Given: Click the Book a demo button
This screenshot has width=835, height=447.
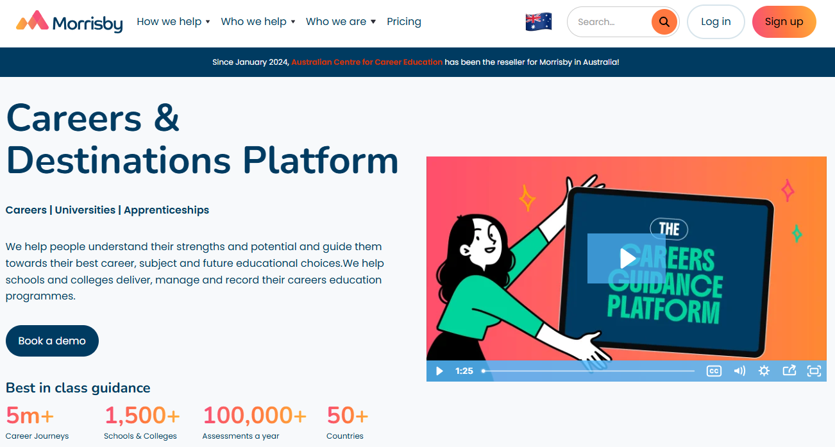Looking at the screenshot, I should pos(52,341).
